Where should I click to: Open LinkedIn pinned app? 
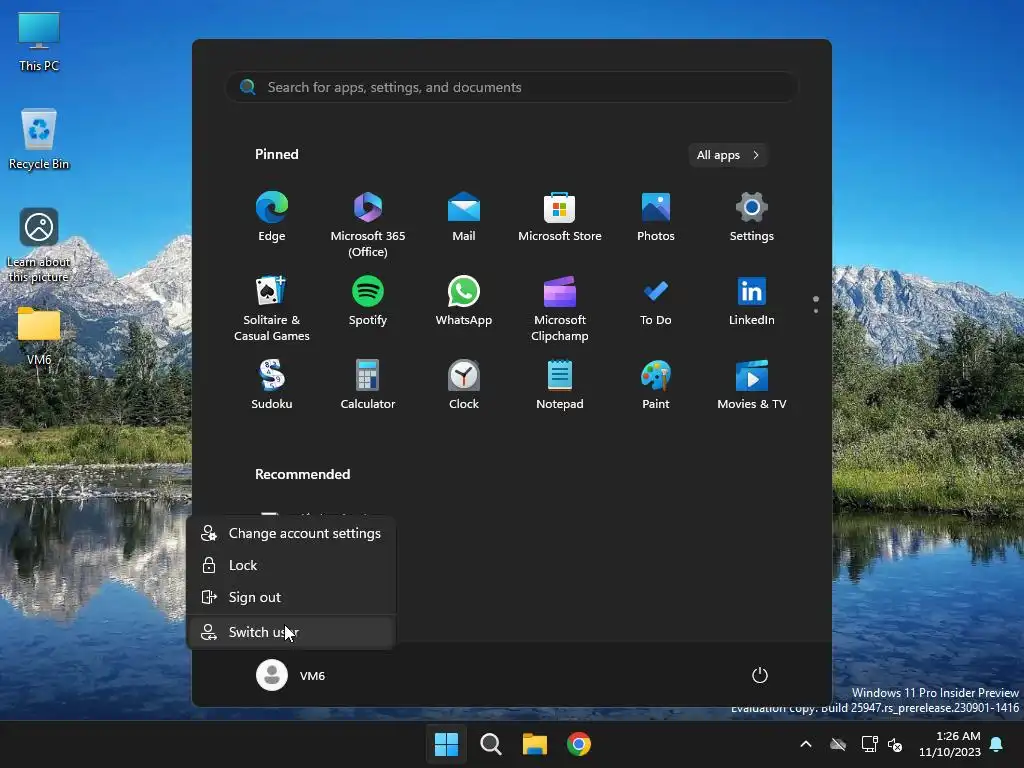[752, 301]
